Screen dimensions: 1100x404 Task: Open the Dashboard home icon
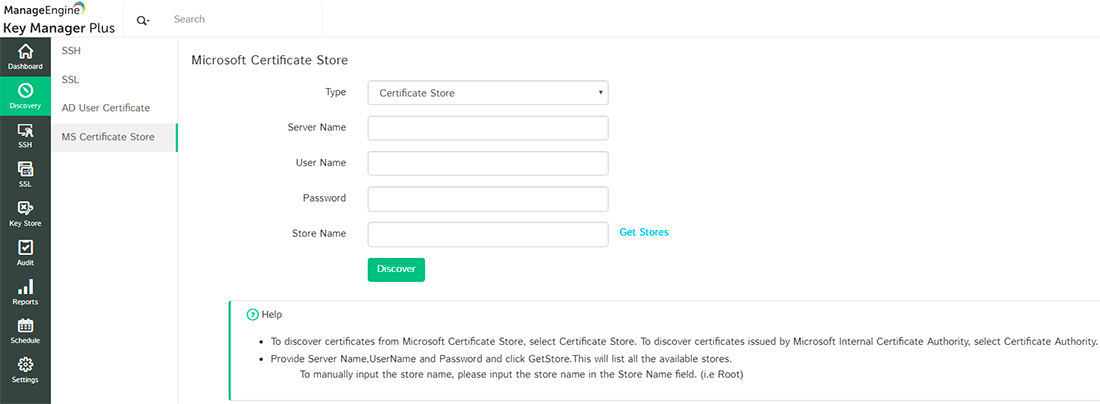(25, 52)
